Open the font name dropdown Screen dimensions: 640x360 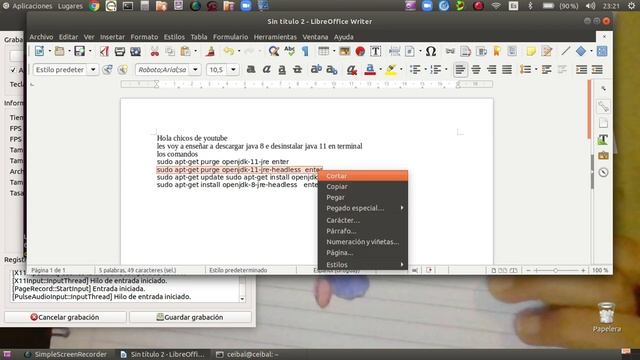point(195,70)
